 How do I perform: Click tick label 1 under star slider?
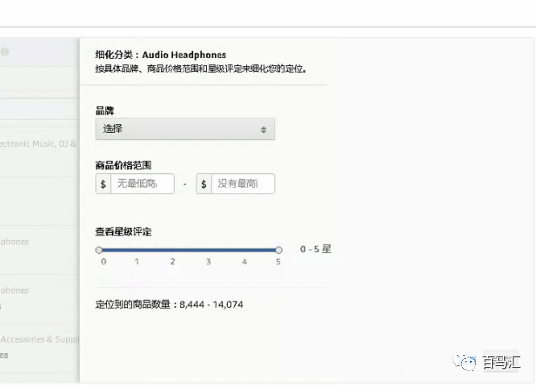pos(137,262)
